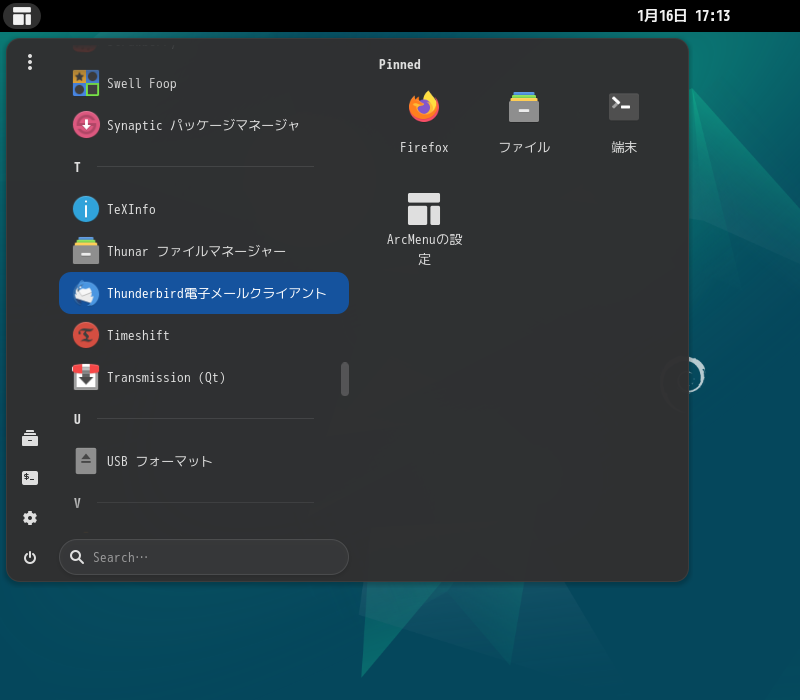Click the file manager shortcut in the sidebar
This screenshot has height=700, width=800.
point(30,438)
